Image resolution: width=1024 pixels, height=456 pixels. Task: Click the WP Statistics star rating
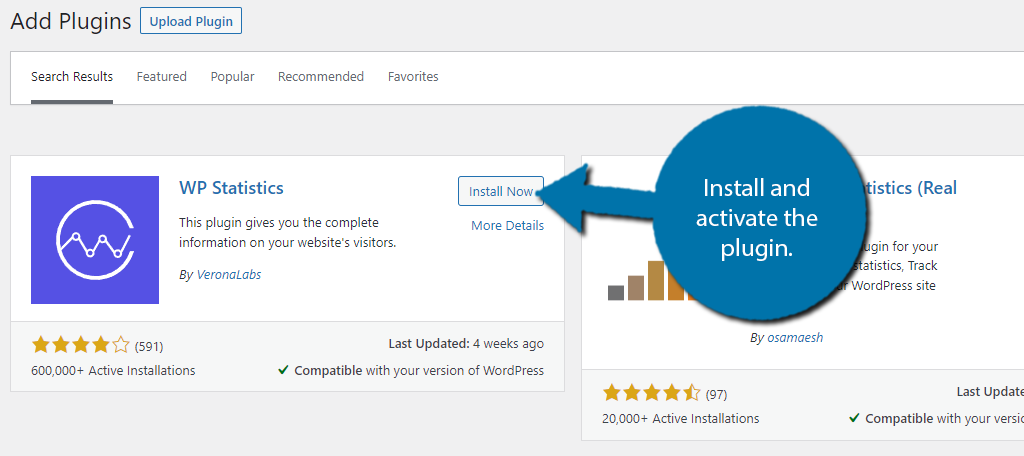pyautogui.click(x=80, y=345)
